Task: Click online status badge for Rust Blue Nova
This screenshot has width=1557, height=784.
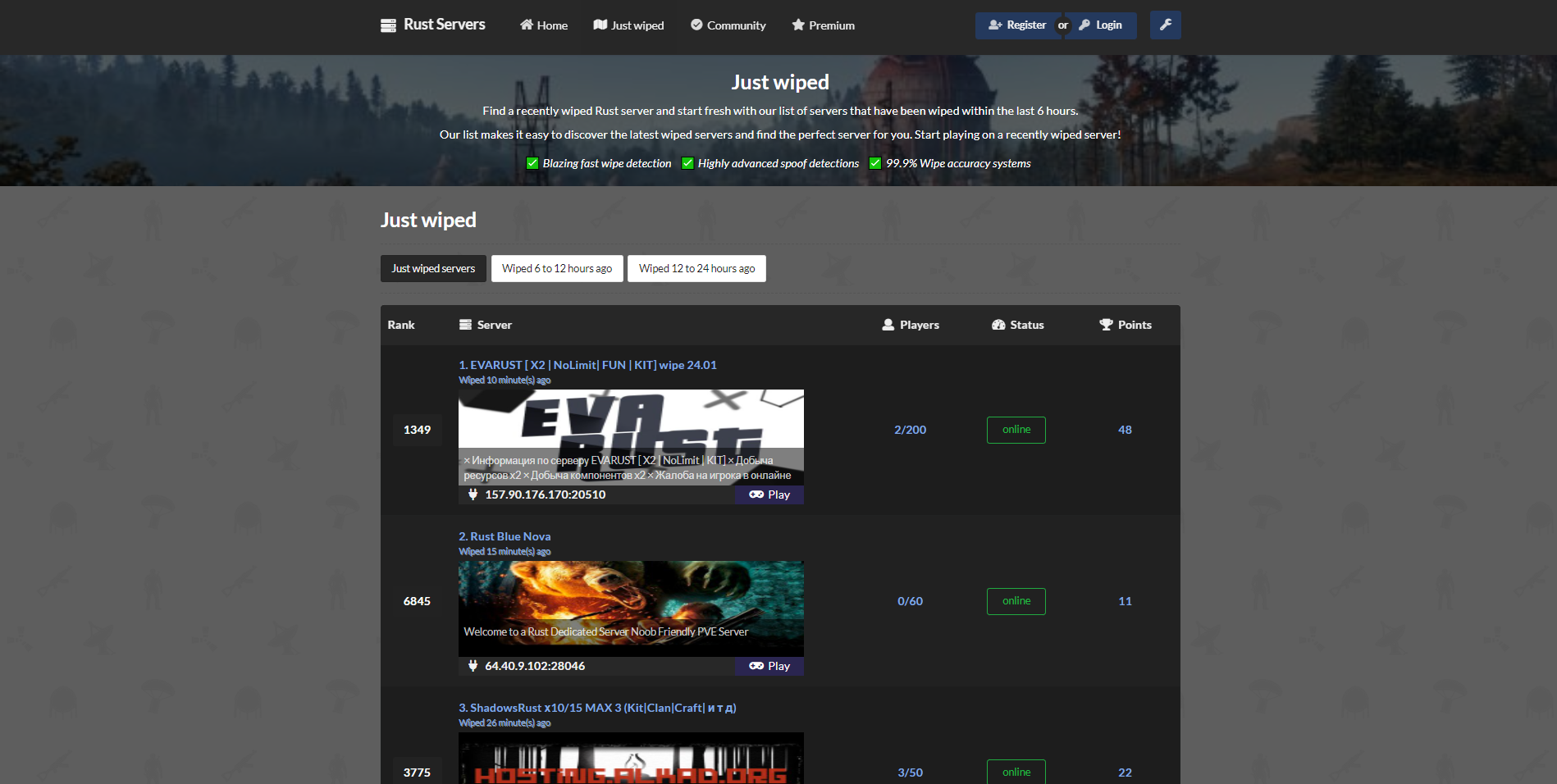Action: (x=1016, y=601)
